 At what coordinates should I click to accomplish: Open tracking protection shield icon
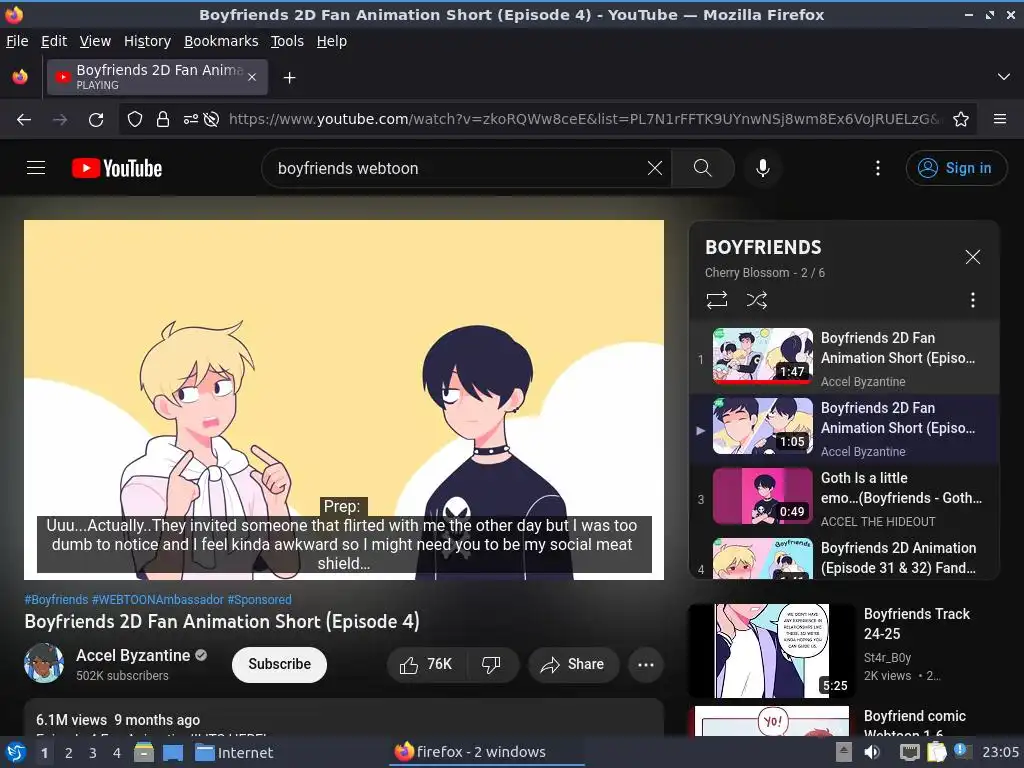click(x=135, y=120)
